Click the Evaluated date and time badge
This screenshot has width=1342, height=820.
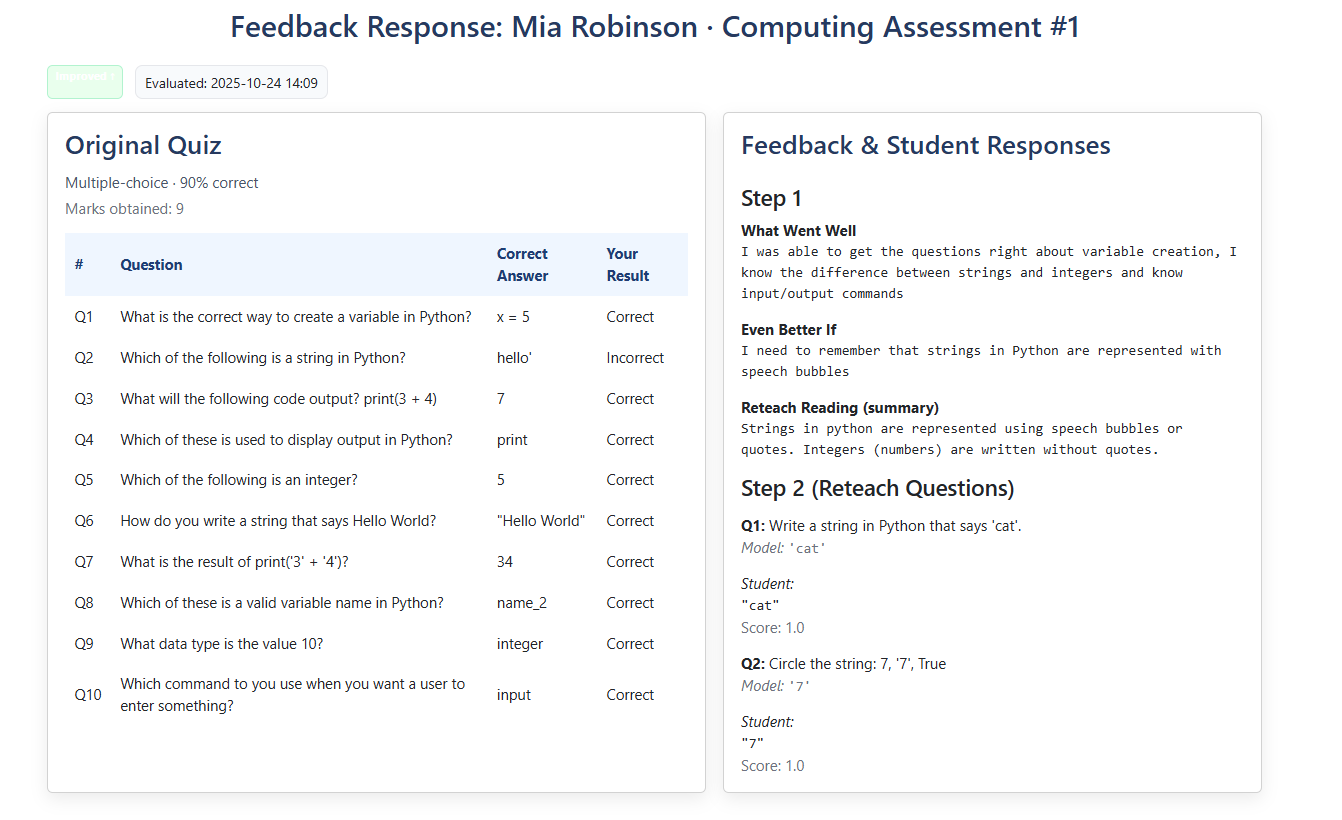coord(231,83)
